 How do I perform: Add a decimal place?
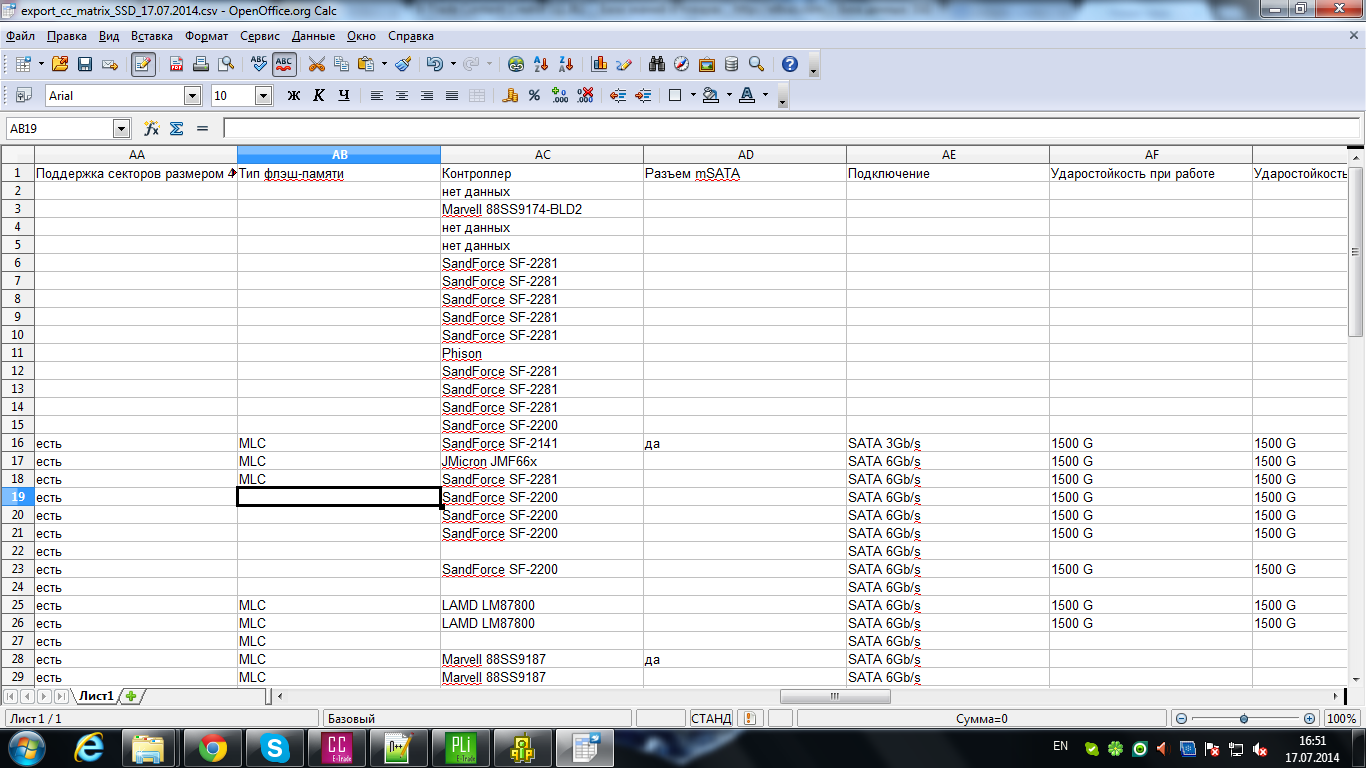[560, 96]
